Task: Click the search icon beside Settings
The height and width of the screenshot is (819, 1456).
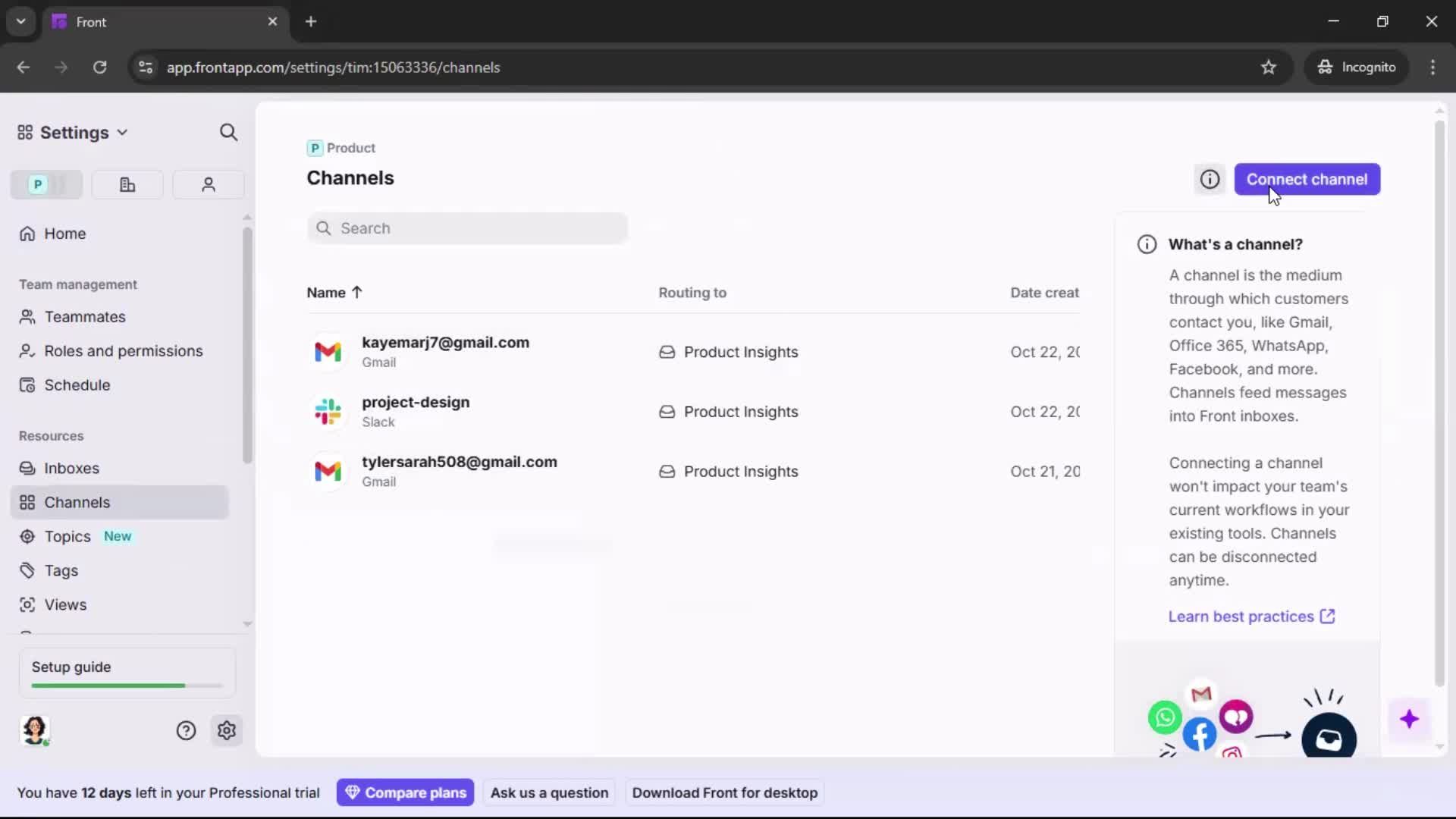Action: tap(229, 132)
